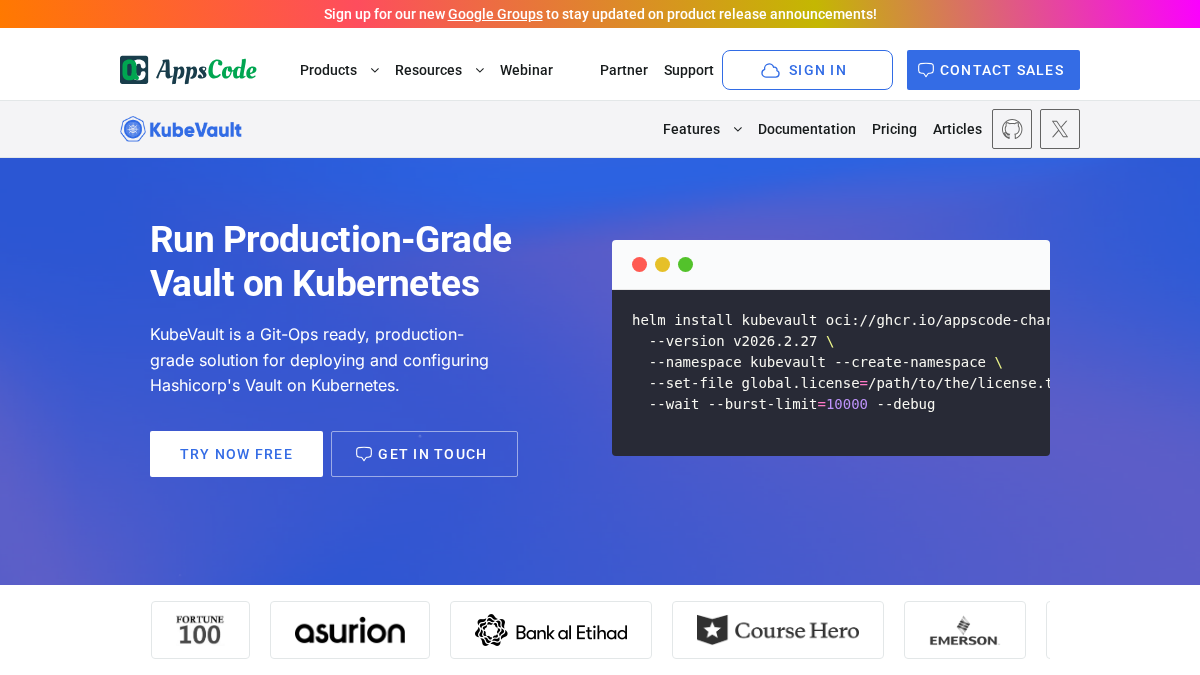Click the --wait --burst-limit=10000 line
The height and width of the screenshot is (675, 1200).
click(792, 404)
